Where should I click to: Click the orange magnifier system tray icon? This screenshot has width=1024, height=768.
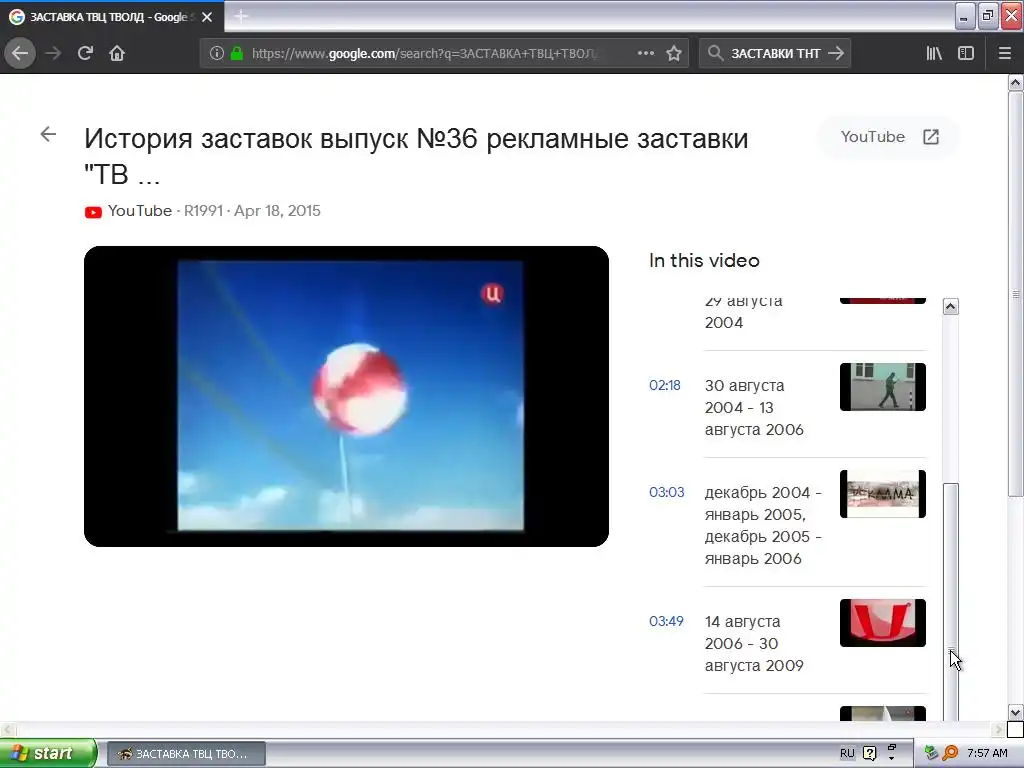950,753
